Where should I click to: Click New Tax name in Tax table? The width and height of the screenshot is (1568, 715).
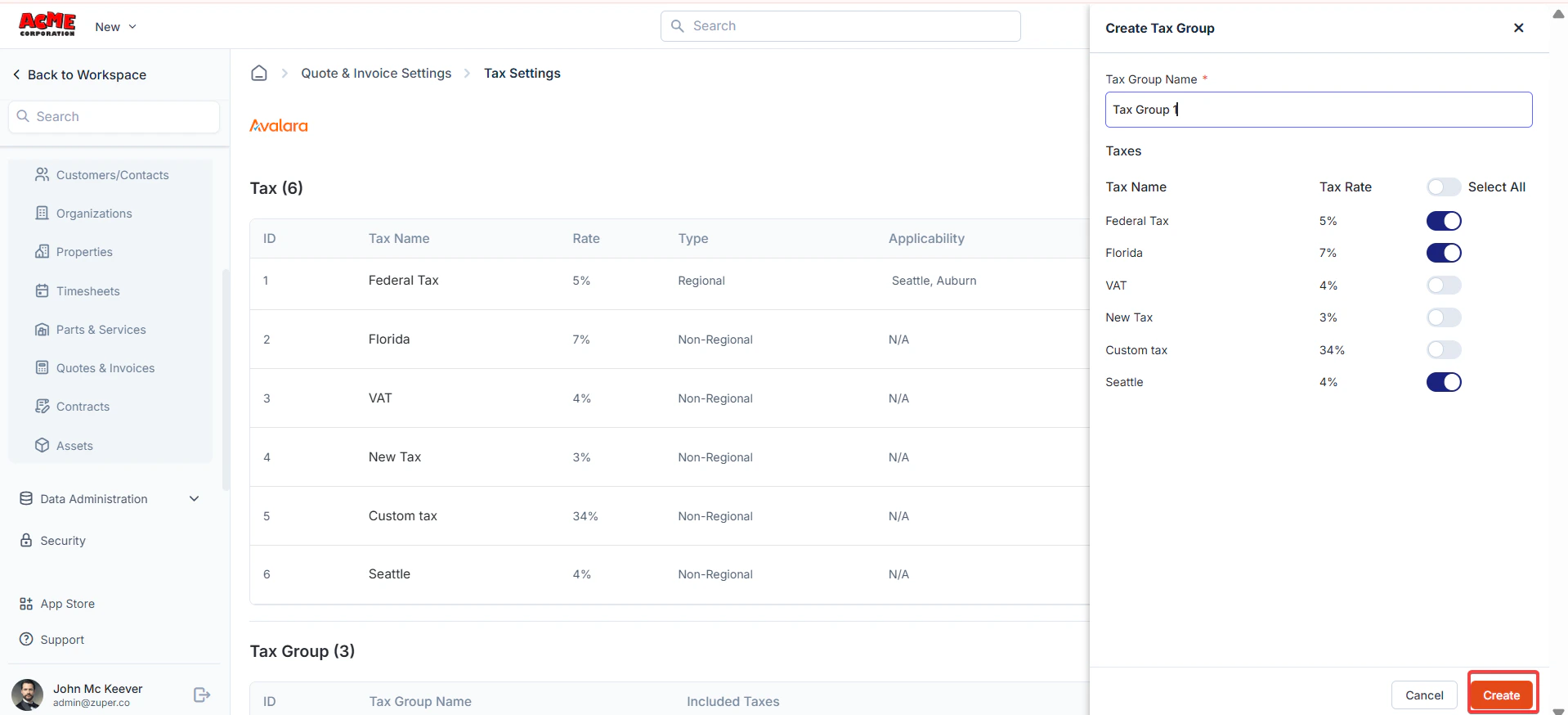(x=395, y=457)
